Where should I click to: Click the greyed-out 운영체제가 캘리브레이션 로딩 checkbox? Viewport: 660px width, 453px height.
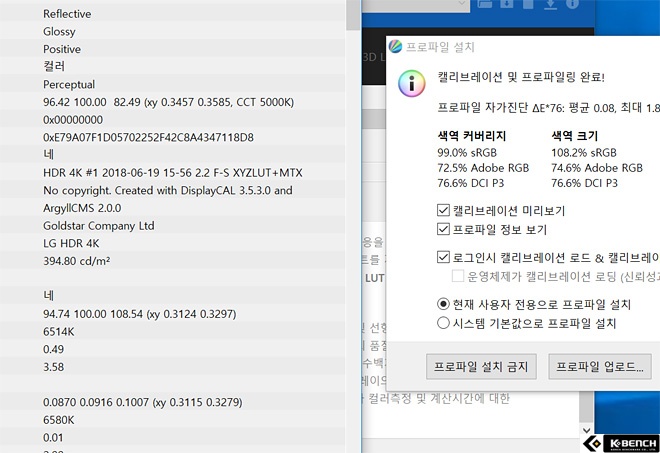[x=458, y=276]
